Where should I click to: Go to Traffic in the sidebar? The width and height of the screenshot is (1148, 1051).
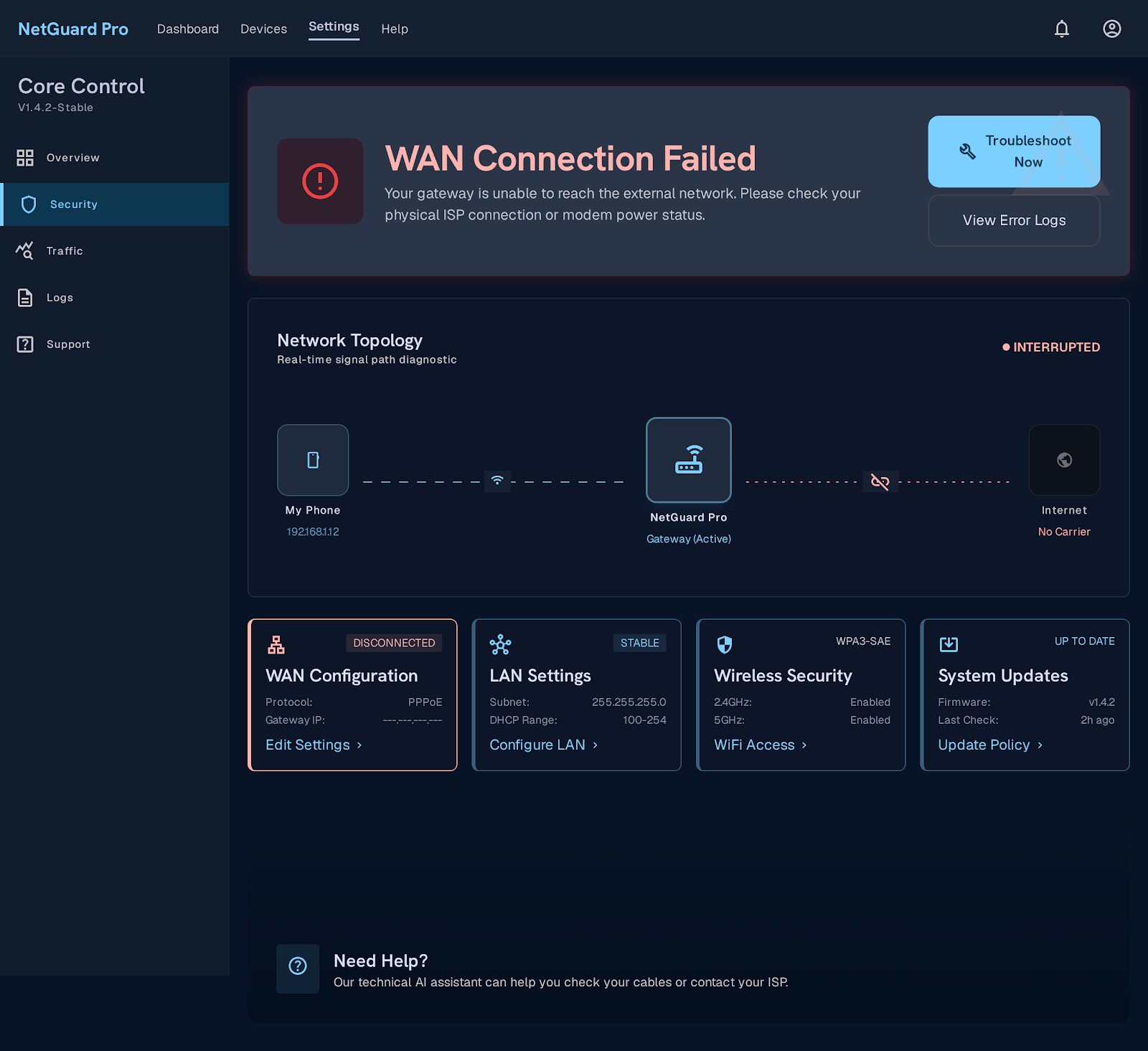[115, 251]
